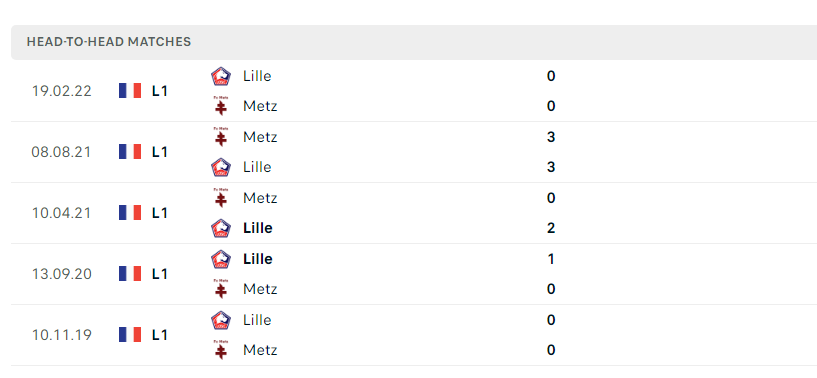Click Lille crest in 10.04.21 match
Viewport: 817px width, 378px height.
tap(221, 228)
